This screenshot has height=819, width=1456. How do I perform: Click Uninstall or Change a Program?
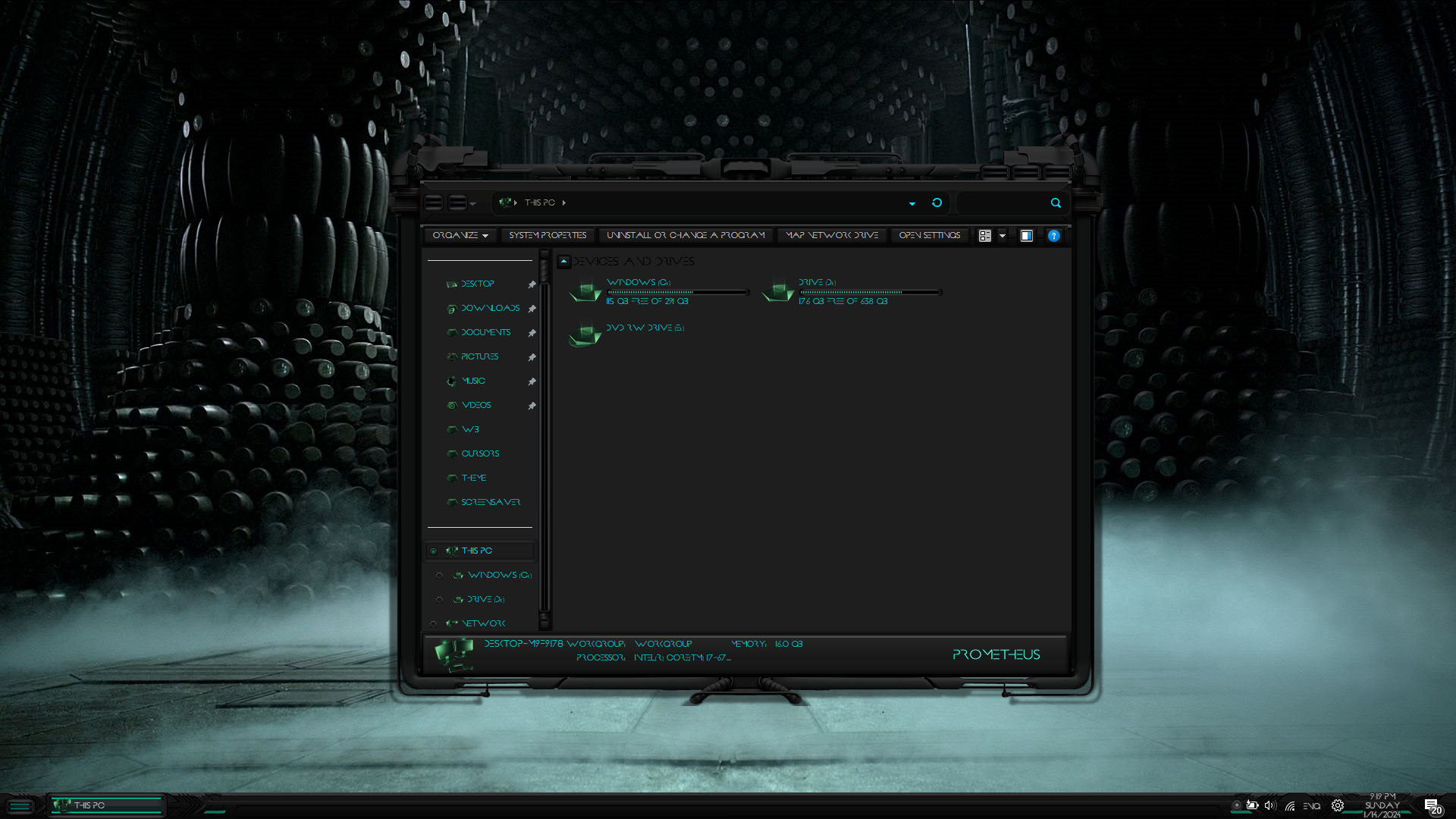[x=686, y=236]
